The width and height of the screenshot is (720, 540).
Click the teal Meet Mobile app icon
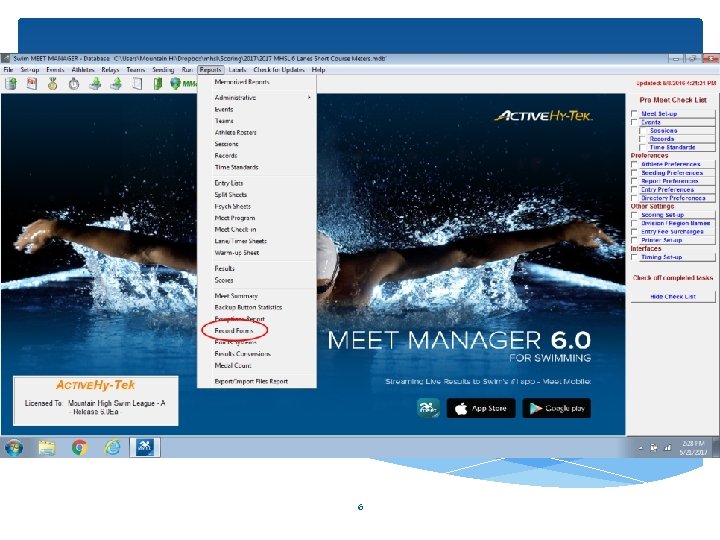click(x=428, y=408)
